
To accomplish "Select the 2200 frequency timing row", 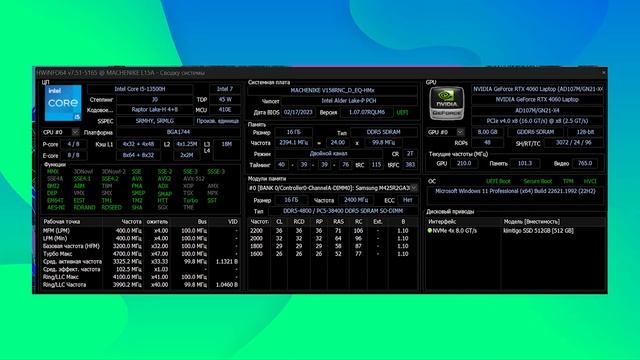I will click(332, 231).
